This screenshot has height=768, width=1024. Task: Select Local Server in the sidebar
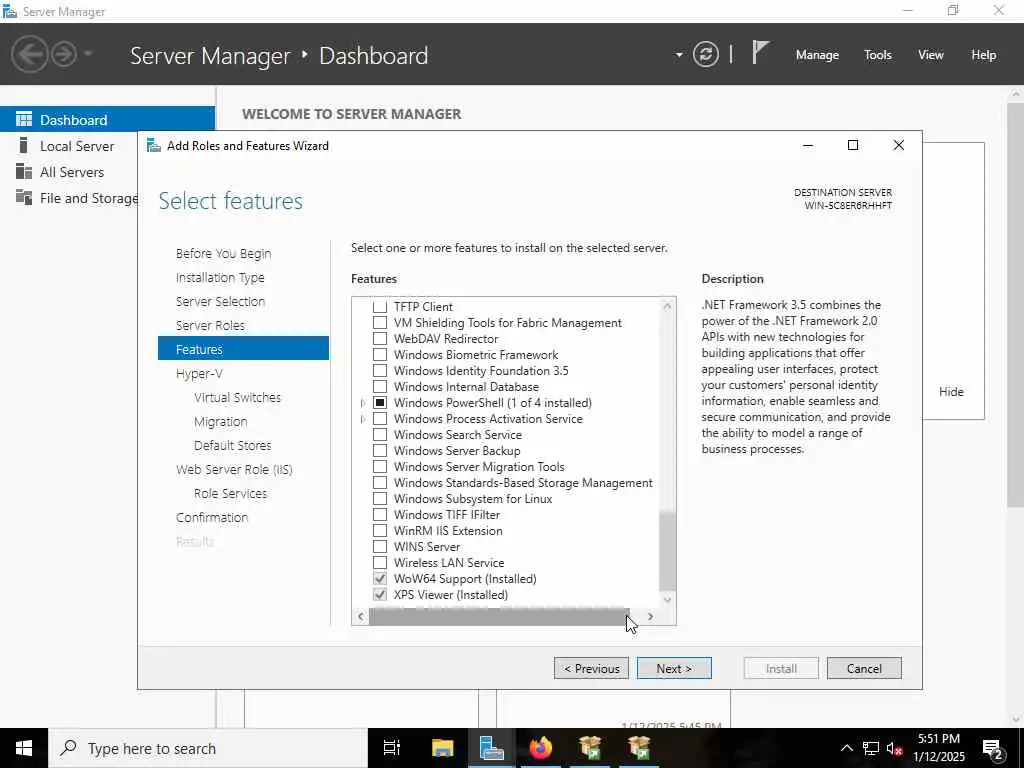pos(77,146)
